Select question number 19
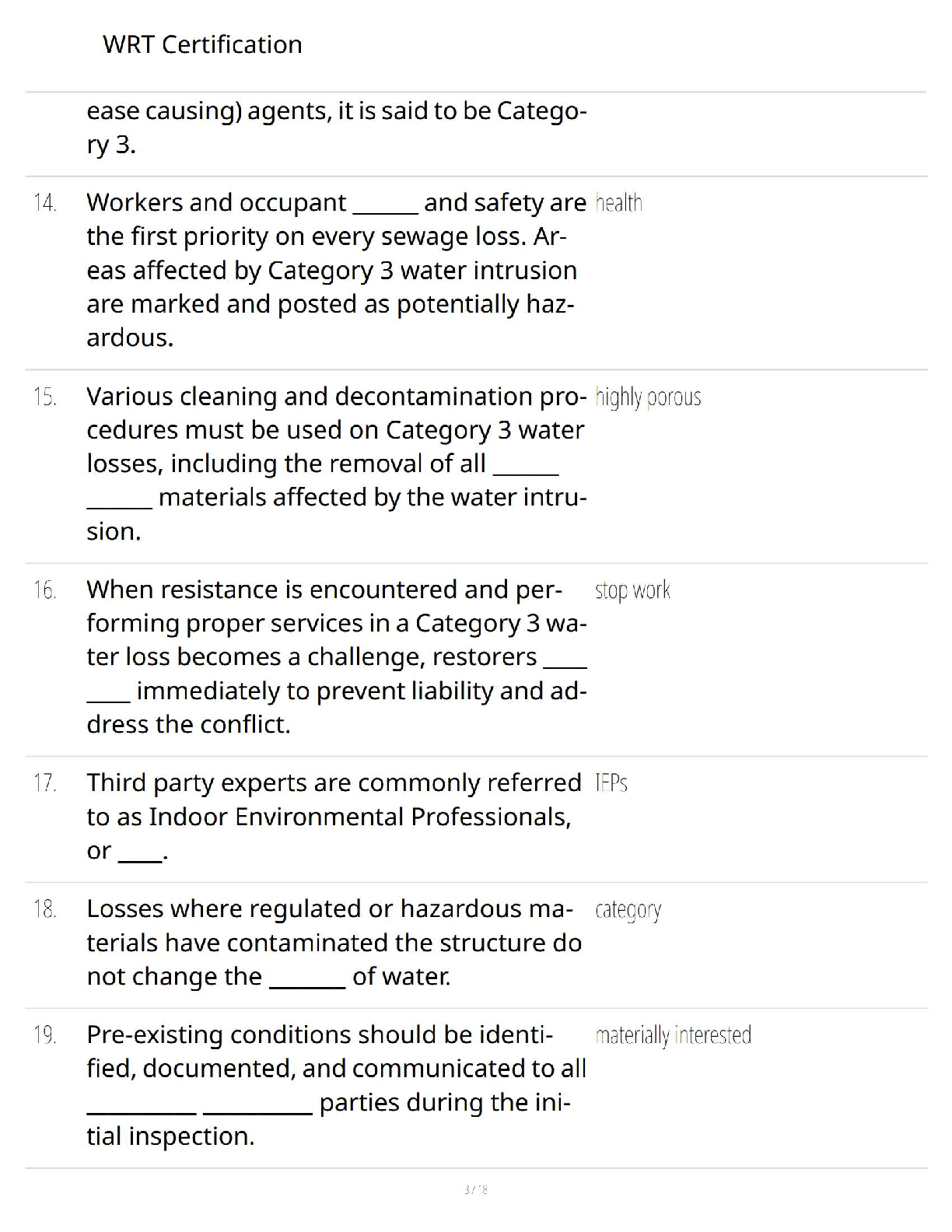 pos(45,1035)
